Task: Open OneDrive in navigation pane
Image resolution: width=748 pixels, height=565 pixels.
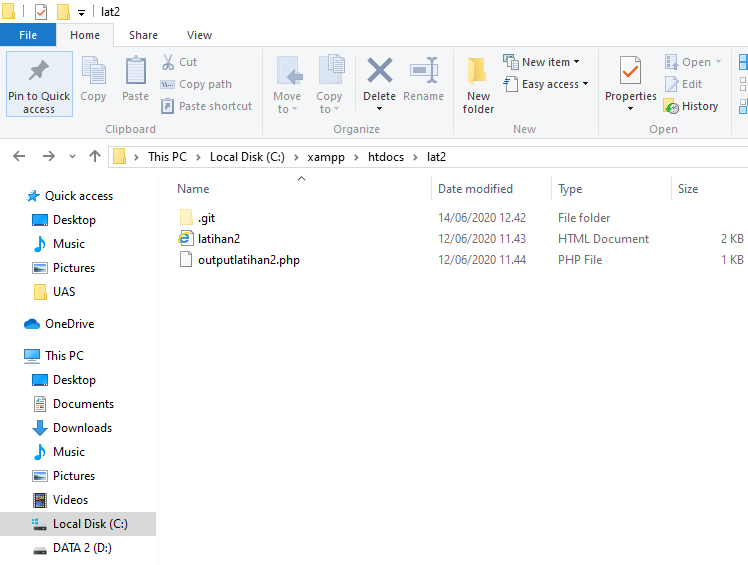Action: click(70, 324)
